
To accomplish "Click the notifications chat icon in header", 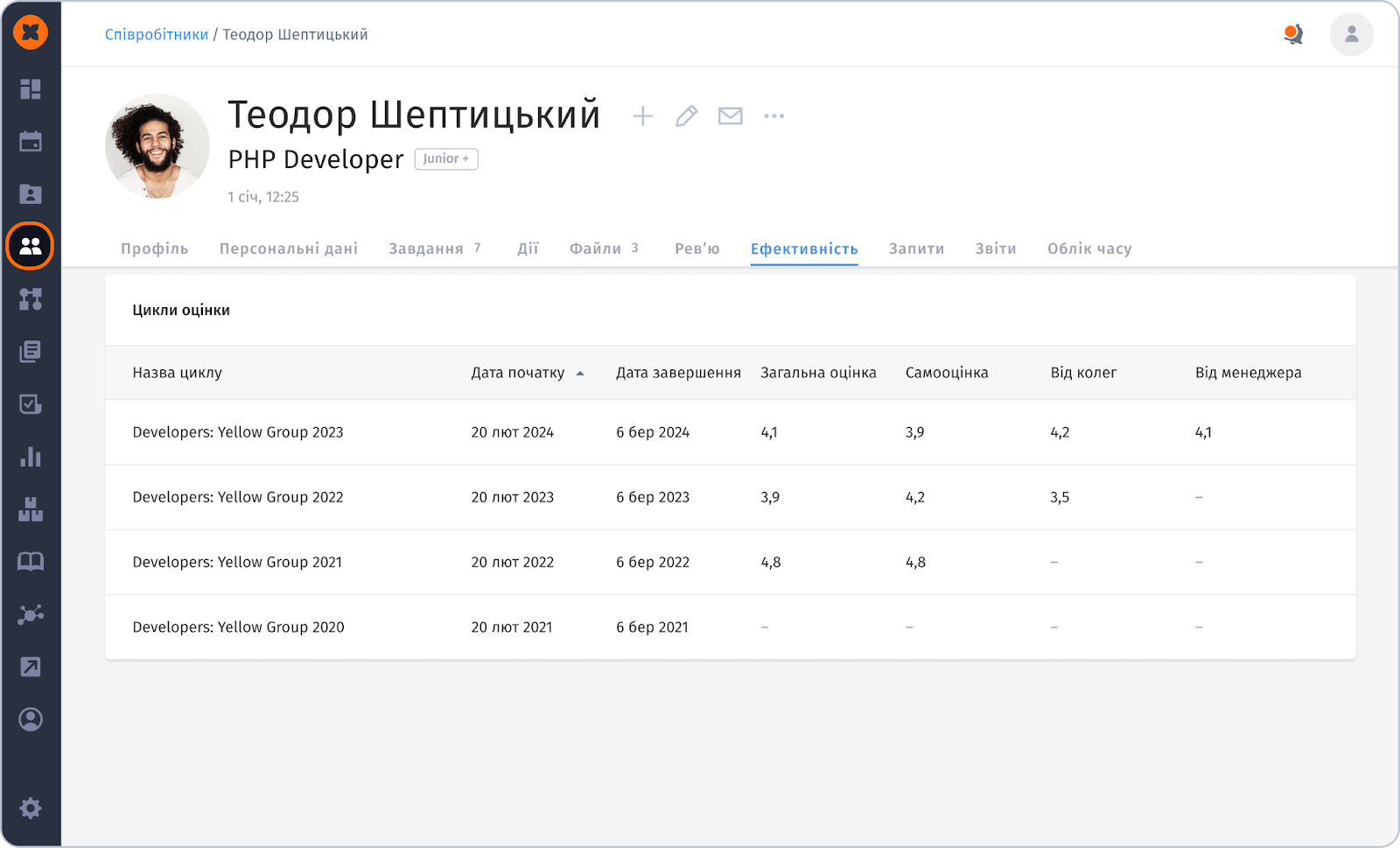I will [1292, 35].
